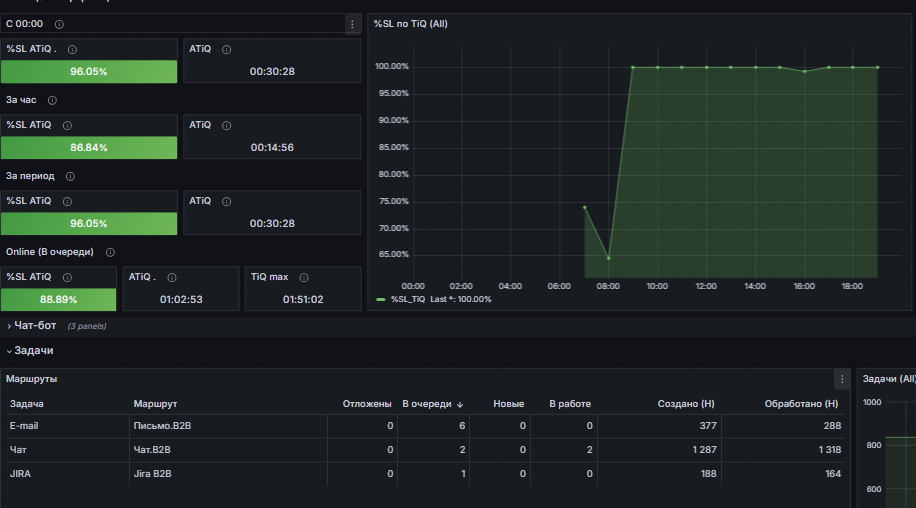Collapse the Задачи row
Screen dimensions: 916x508
(33, 350)
